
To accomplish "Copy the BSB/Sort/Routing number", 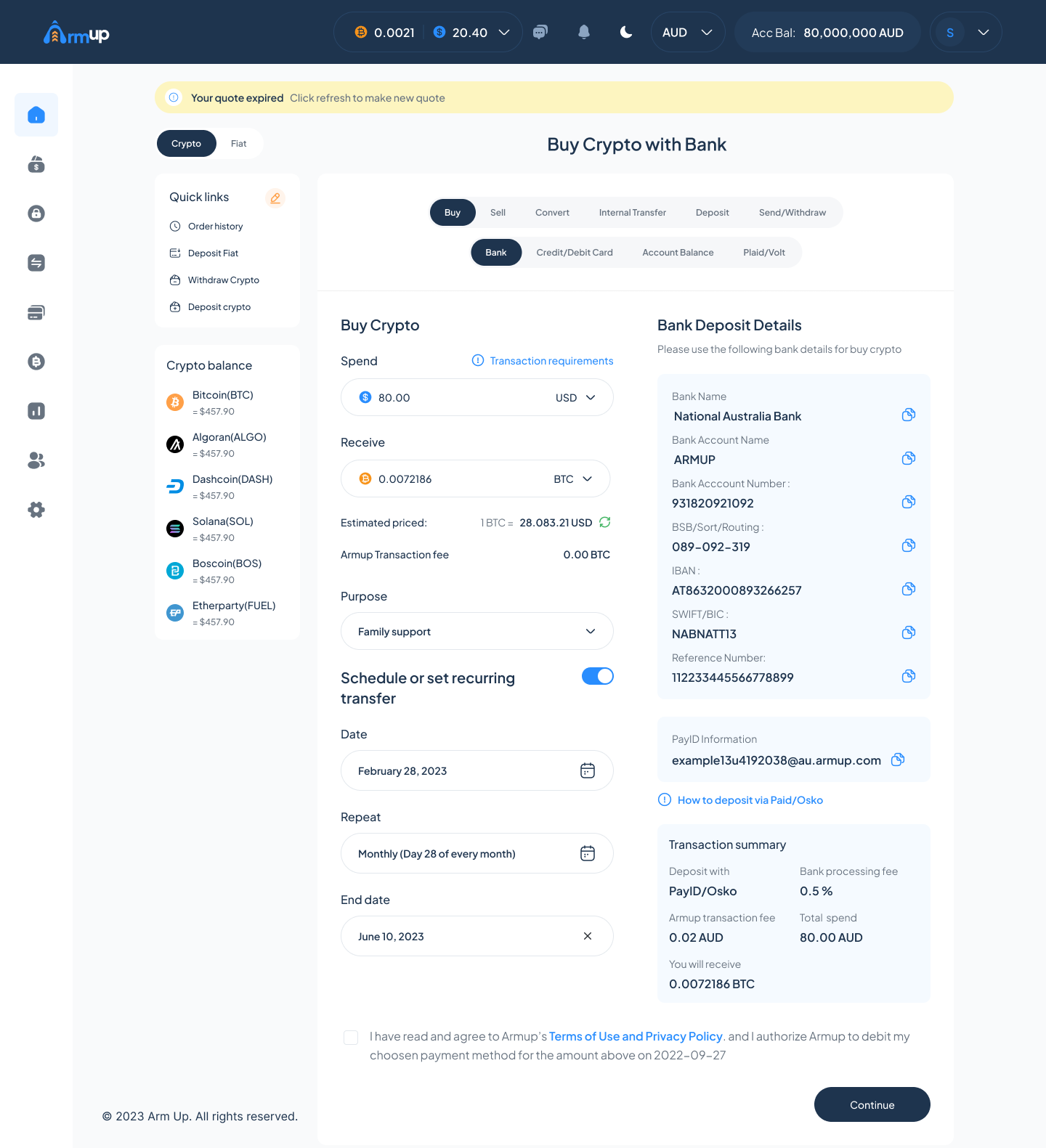I will pos(909,545).
